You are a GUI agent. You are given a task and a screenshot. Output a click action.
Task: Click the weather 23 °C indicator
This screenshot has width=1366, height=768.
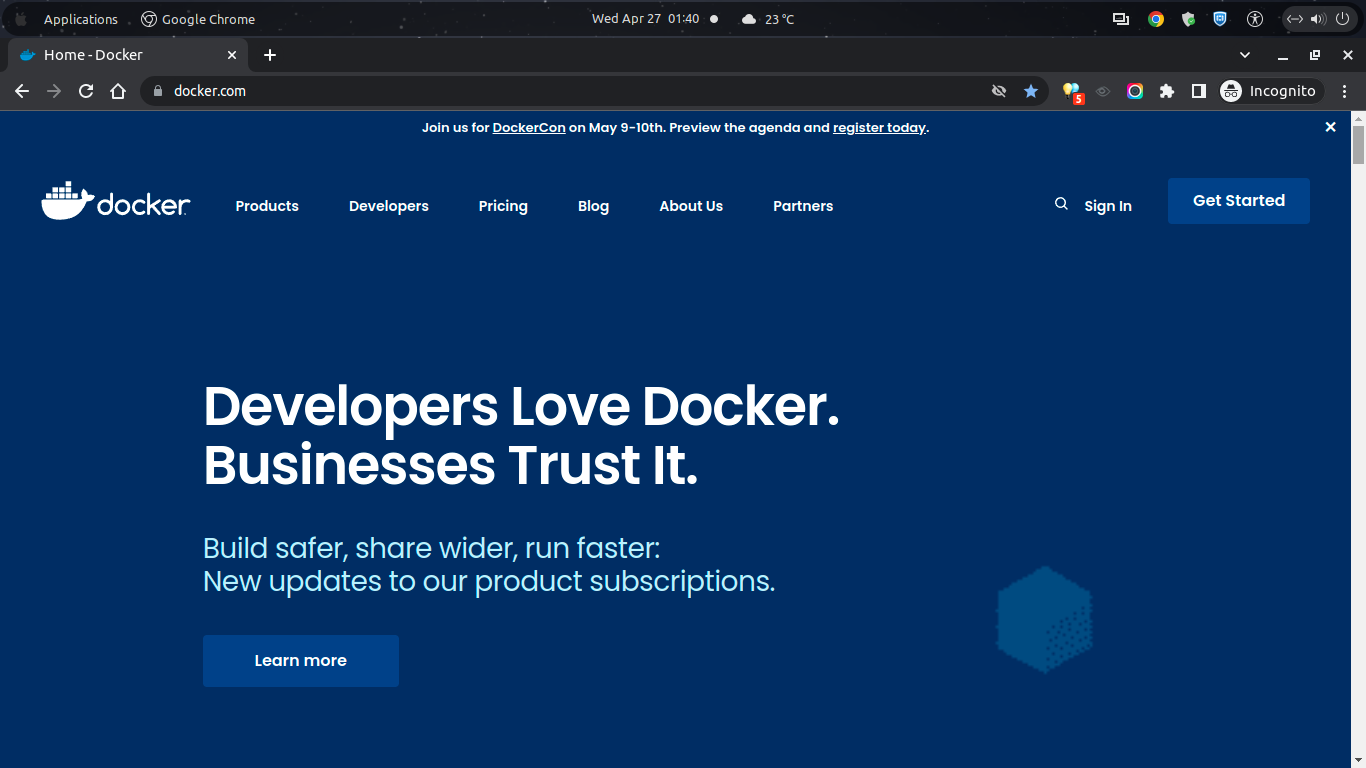point(768,19)
